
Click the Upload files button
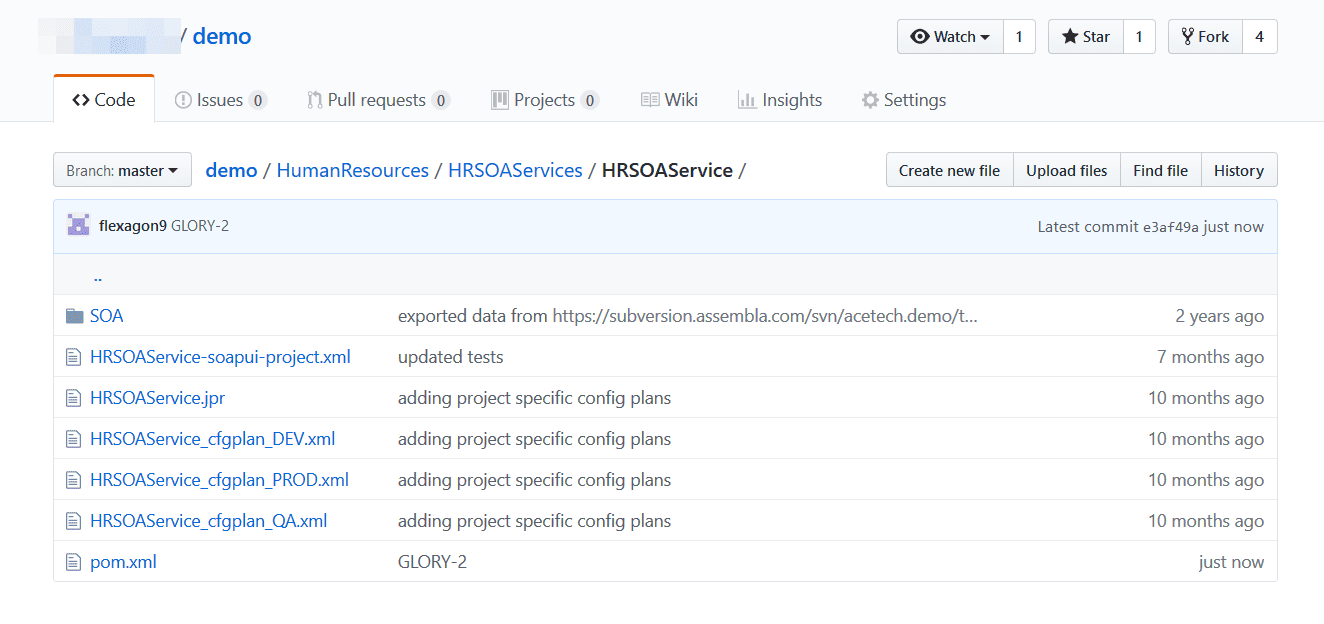pyautogui.click(x=1067, y=170)
